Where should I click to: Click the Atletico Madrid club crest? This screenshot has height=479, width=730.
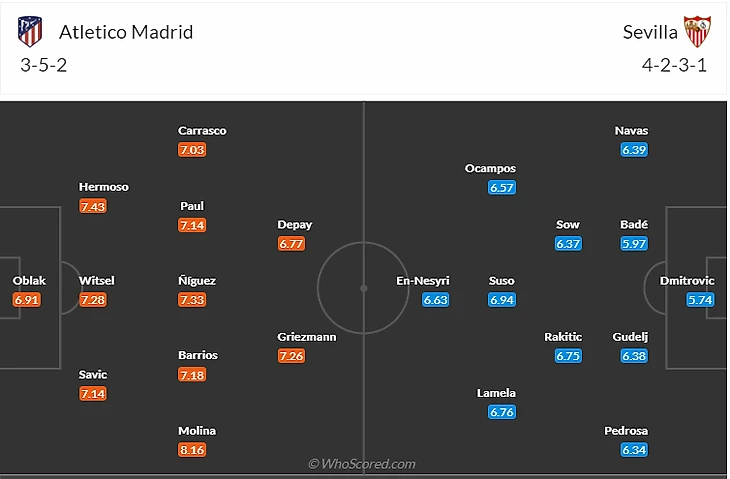point(30,31)
